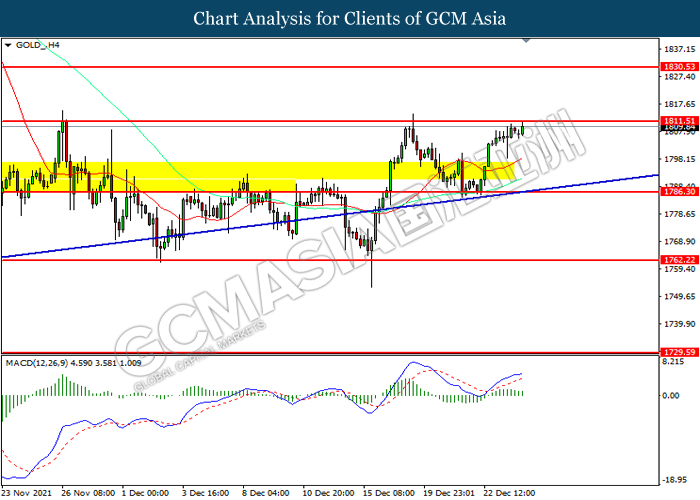Select the 1729.59 red price label
The height and width of the screenshot is (500, 700).
679,352
